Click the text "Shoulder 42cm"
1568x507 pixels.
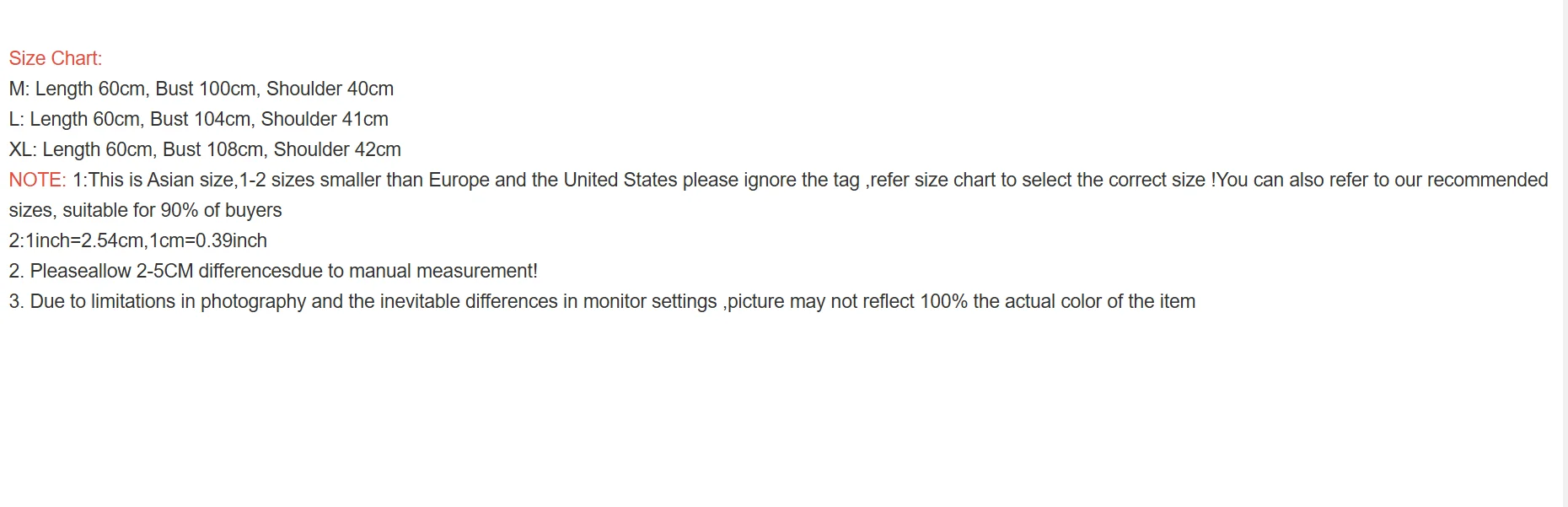[337, 149]
